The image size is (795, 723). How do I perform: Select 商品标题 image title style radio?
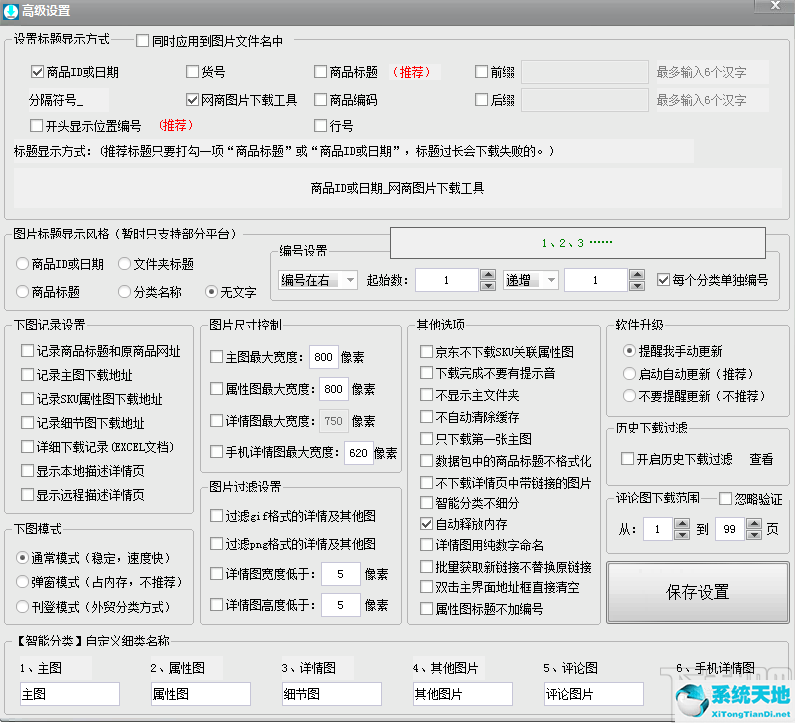[22, 292]
